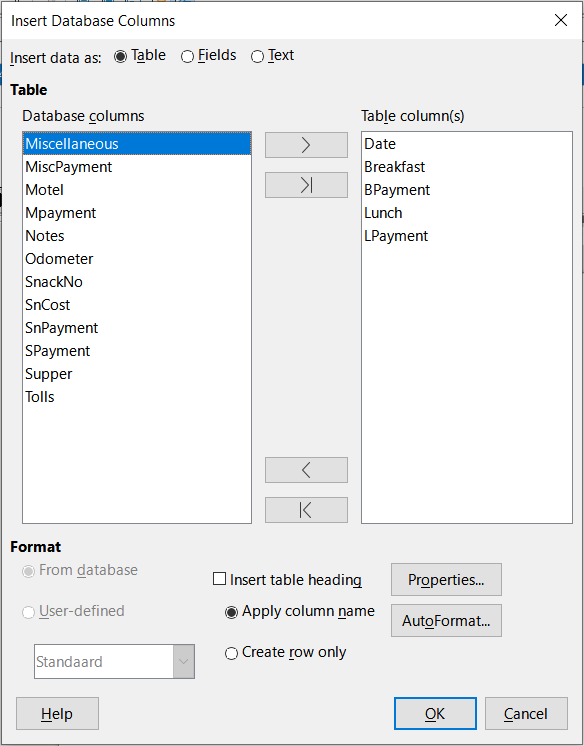Move all columns right with double arrow button
This screenshot has height=746, width=584.
[x=306, y=185]
